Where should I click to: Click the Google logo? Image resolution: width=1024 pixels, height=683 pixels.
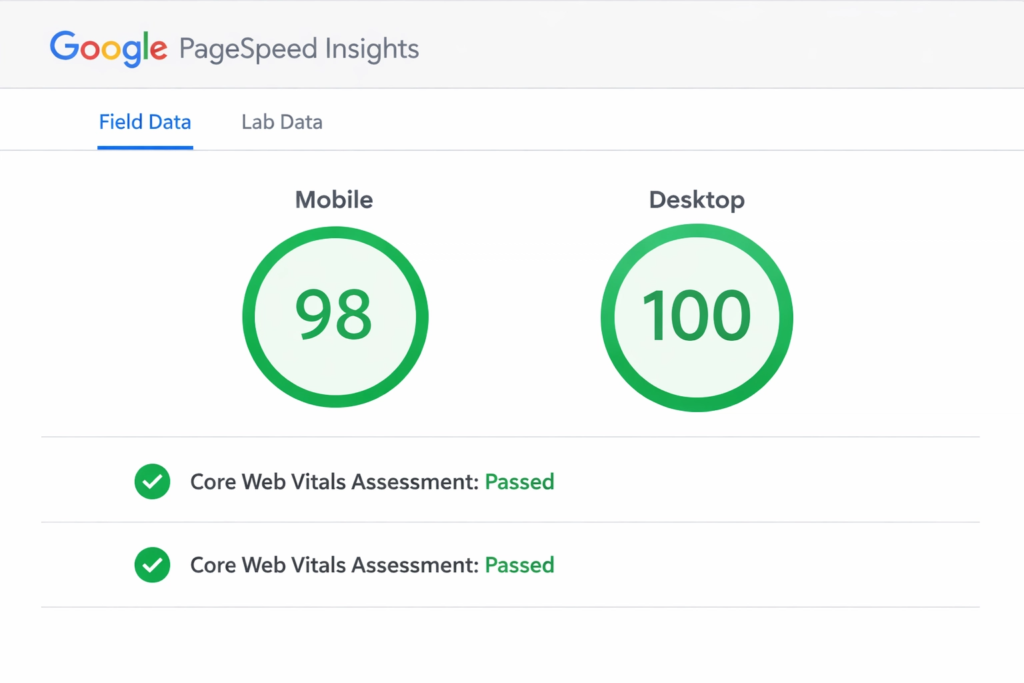(107, 48)
